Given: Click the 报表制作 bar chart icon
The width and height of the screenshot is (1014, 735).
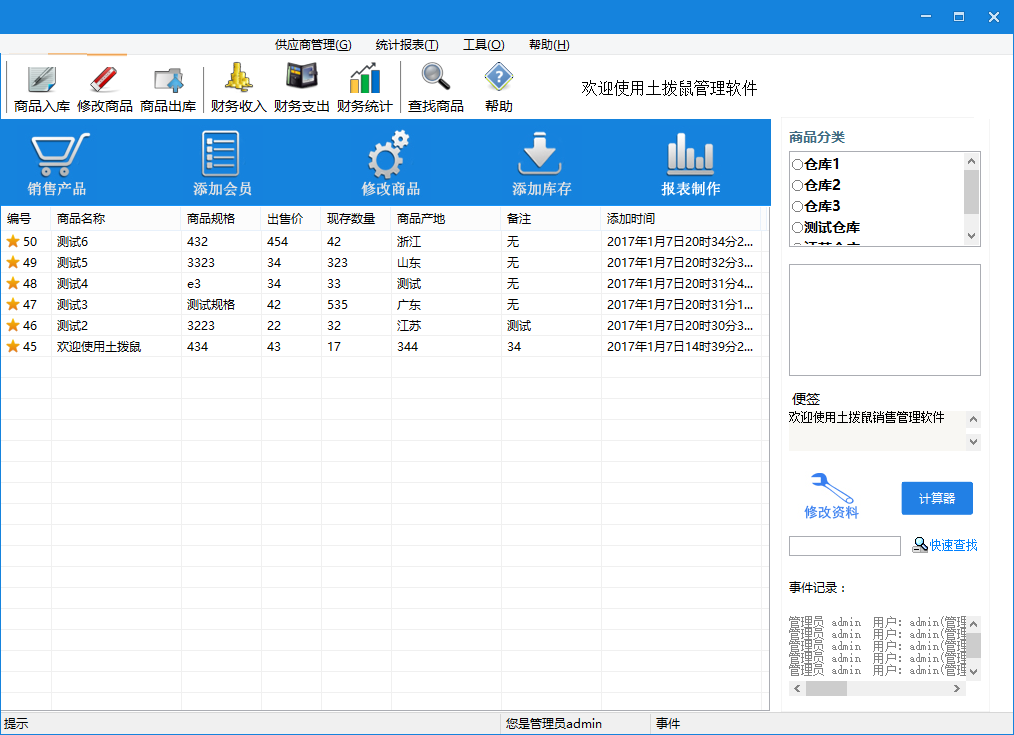Looking at the screenshot, I should 690,156.
